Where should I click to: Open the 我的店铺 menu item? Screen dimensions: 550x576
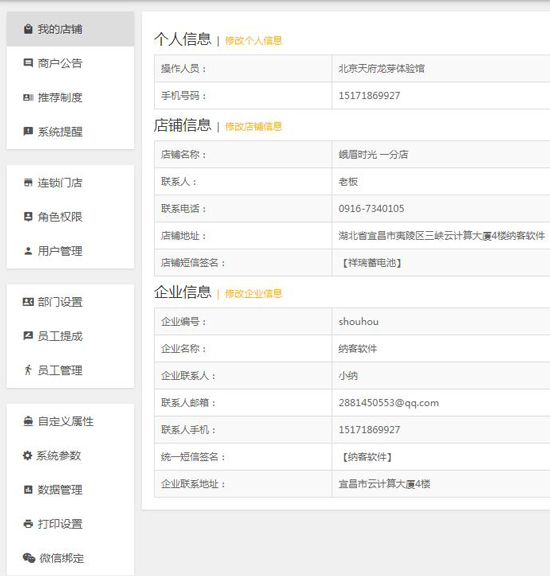point(71,29)
